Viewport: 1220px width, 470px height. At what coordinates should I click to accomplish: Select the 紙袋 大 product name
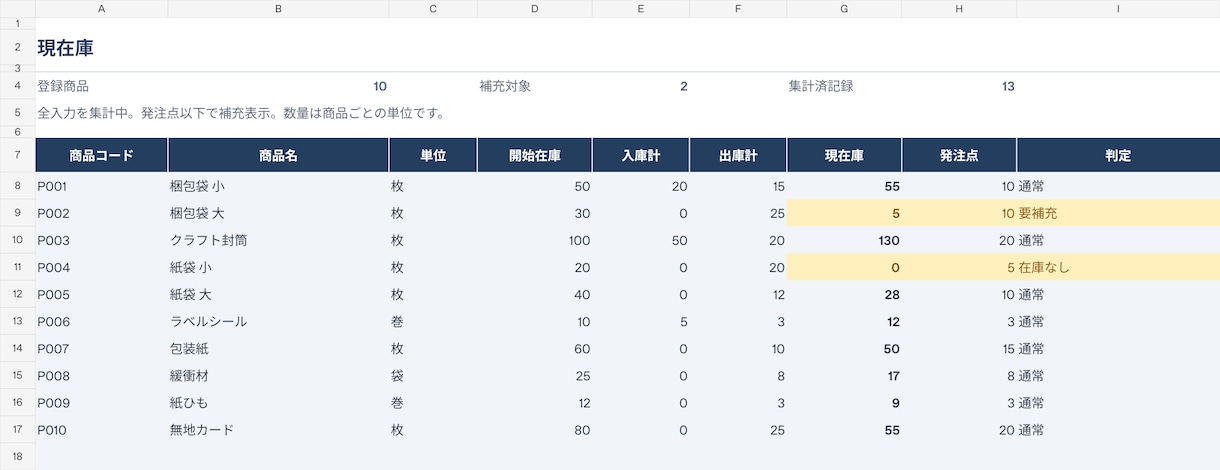click(x=191, y=294)
